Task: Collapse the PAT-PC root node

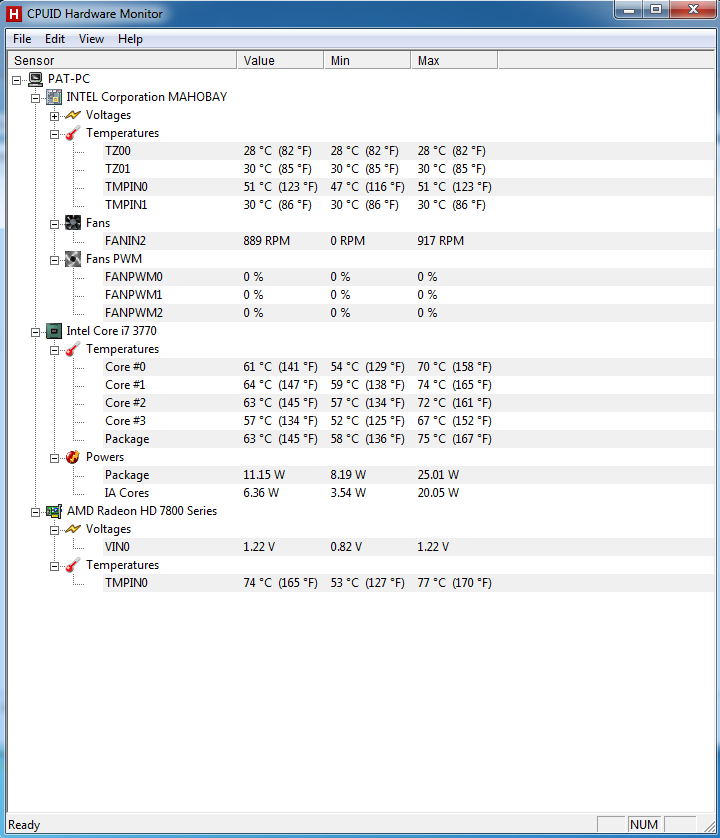Action: (x=17, y=80)
